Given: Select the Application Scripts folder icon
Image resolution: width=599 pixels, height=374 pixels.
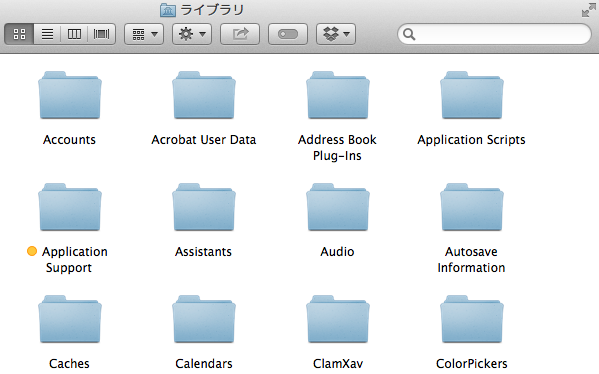Looking at the screenshot, I should (x=472, y=95).
